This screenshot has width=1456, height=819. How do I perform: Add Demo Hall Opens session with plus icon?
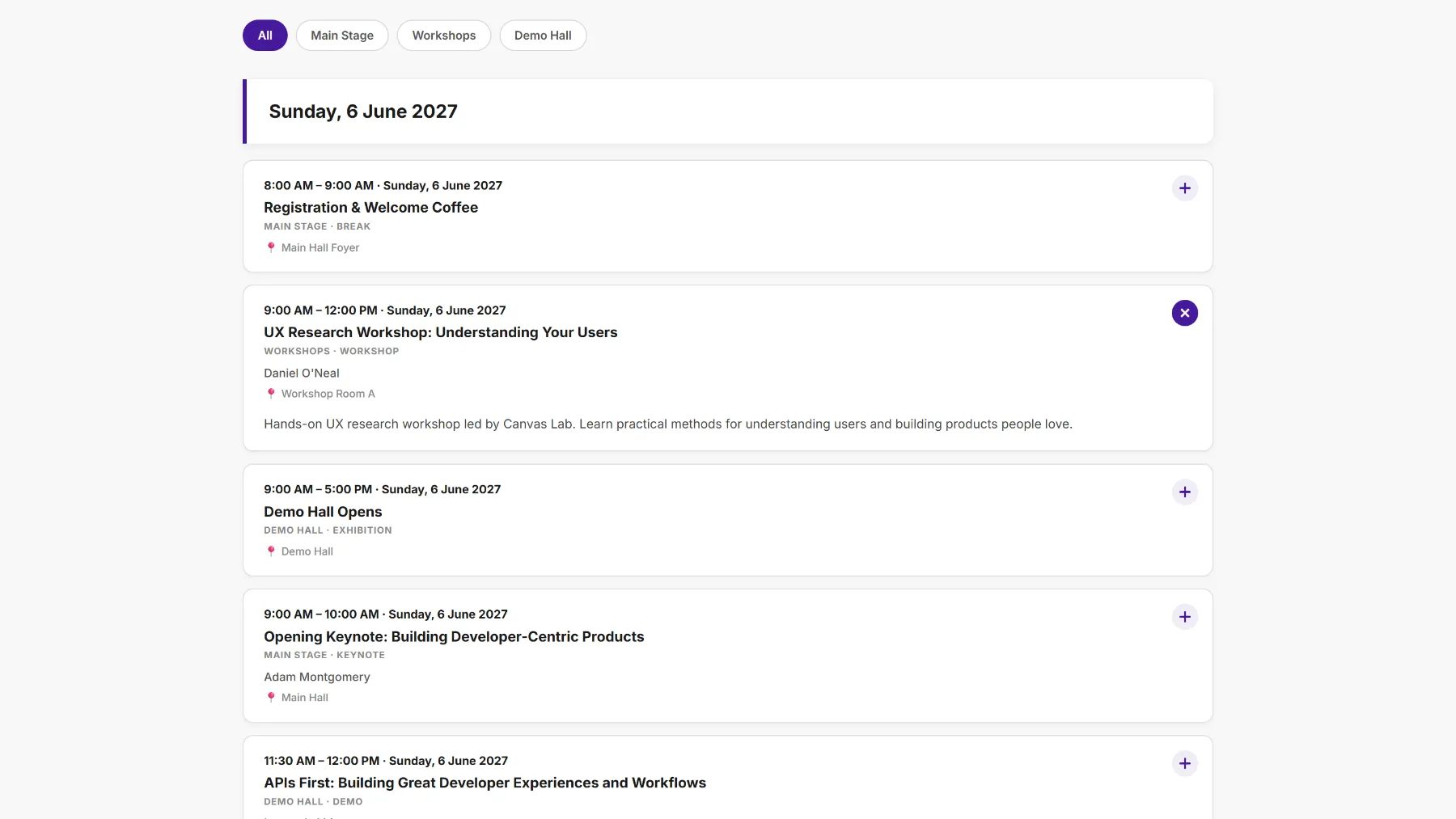coord(1184,492)
